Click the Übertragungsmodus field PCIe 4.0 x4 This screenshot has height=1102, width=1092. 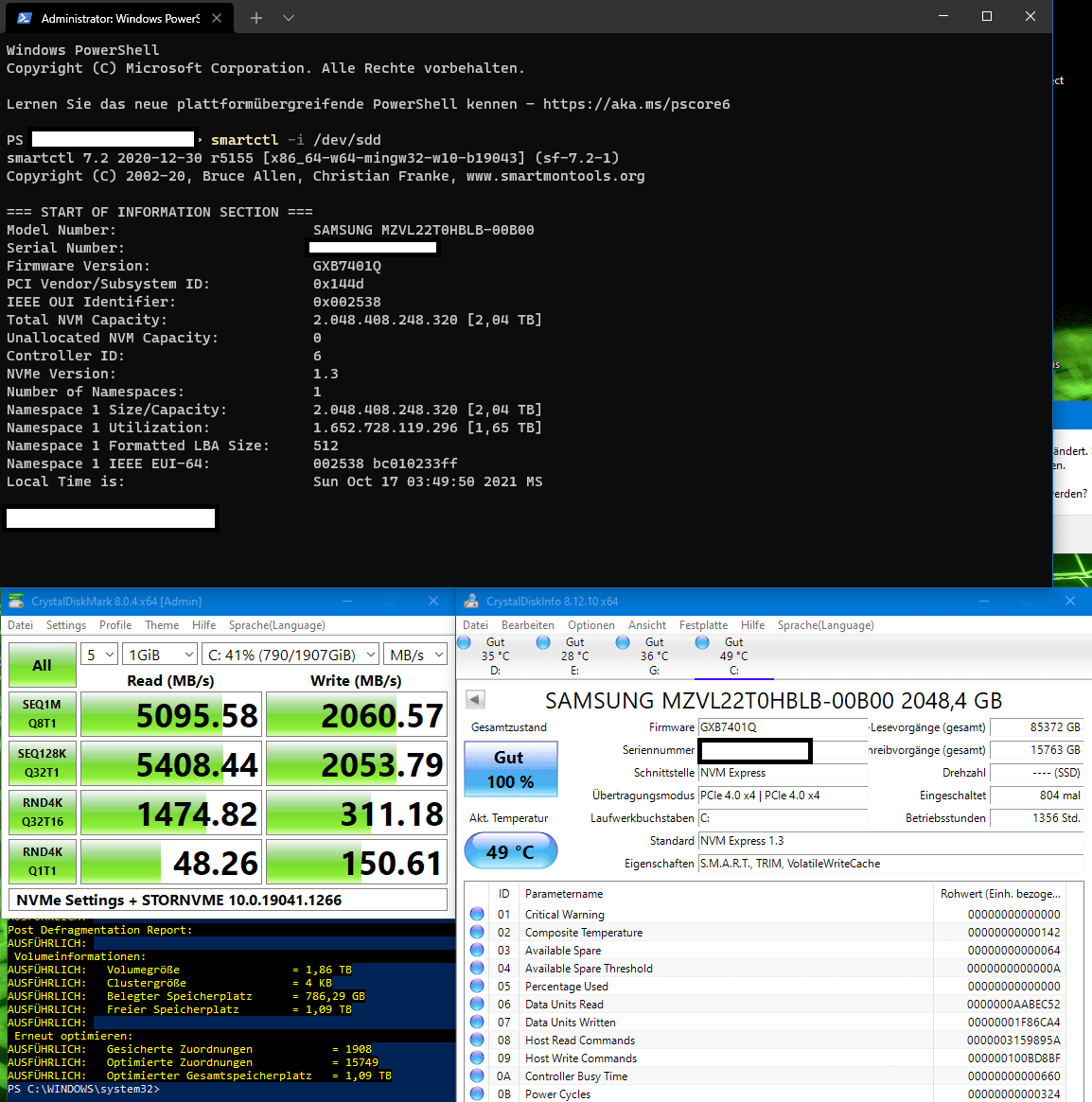[x=783, y=796]
